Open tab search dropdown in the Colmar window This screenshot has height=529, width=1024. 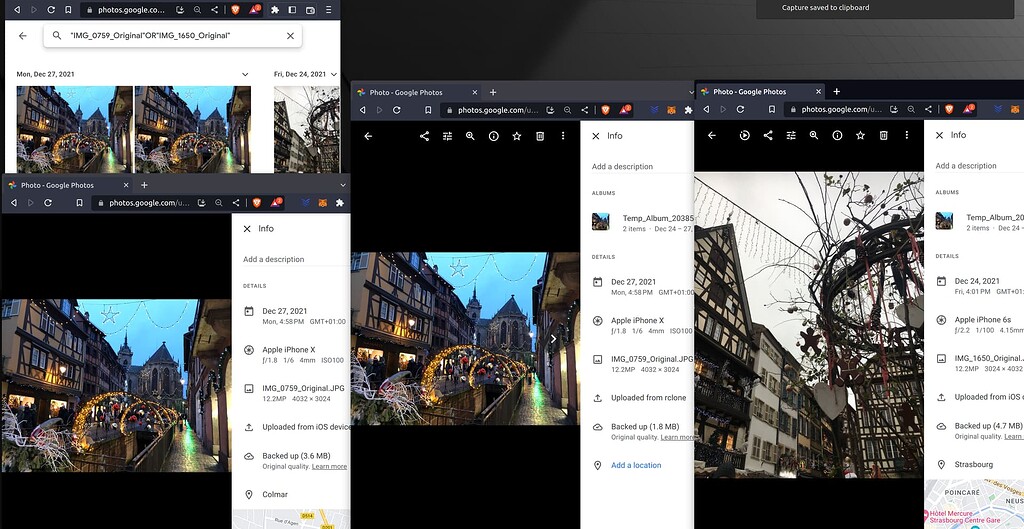tap(343, 185)
